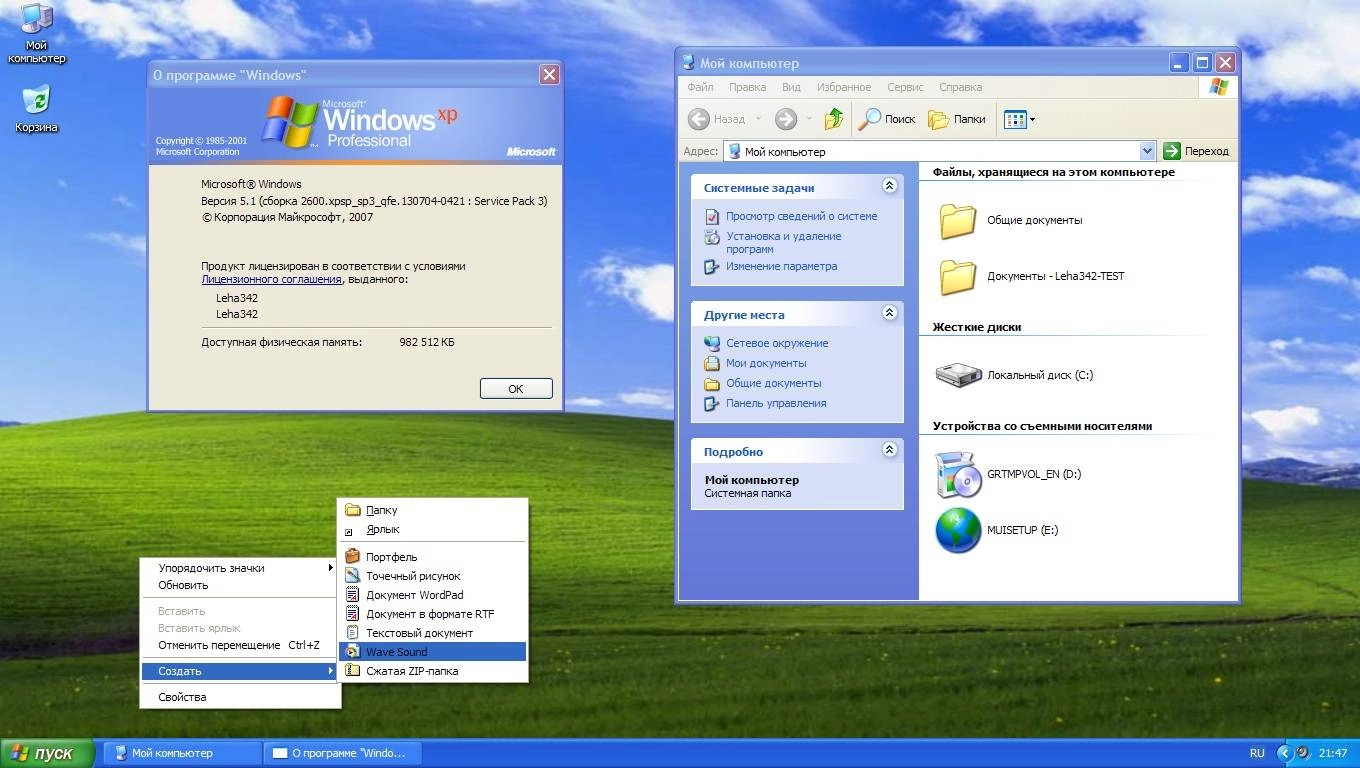The height and width of the screenshot is (768, 1360).
Task: Click the Start (пуск) button
Action: [47, 753]
